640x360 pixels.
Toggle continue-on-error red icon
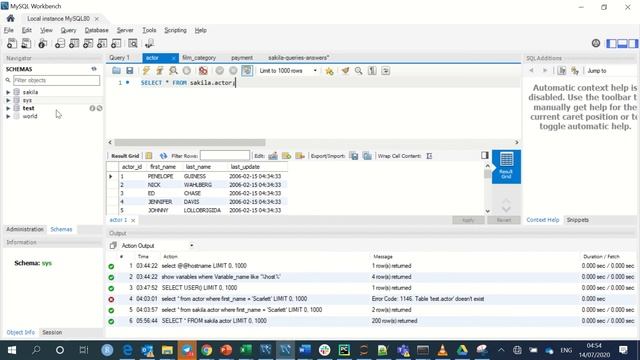[x=203, y=71]
